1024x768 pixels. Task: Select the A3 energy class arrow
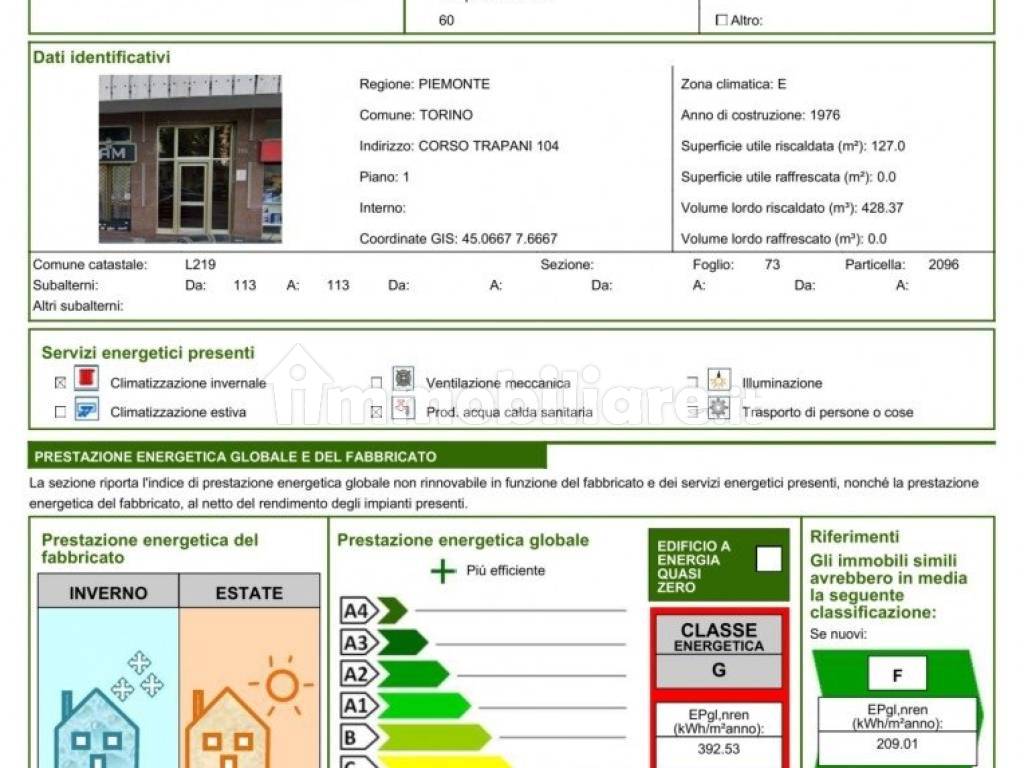(385, 643)
